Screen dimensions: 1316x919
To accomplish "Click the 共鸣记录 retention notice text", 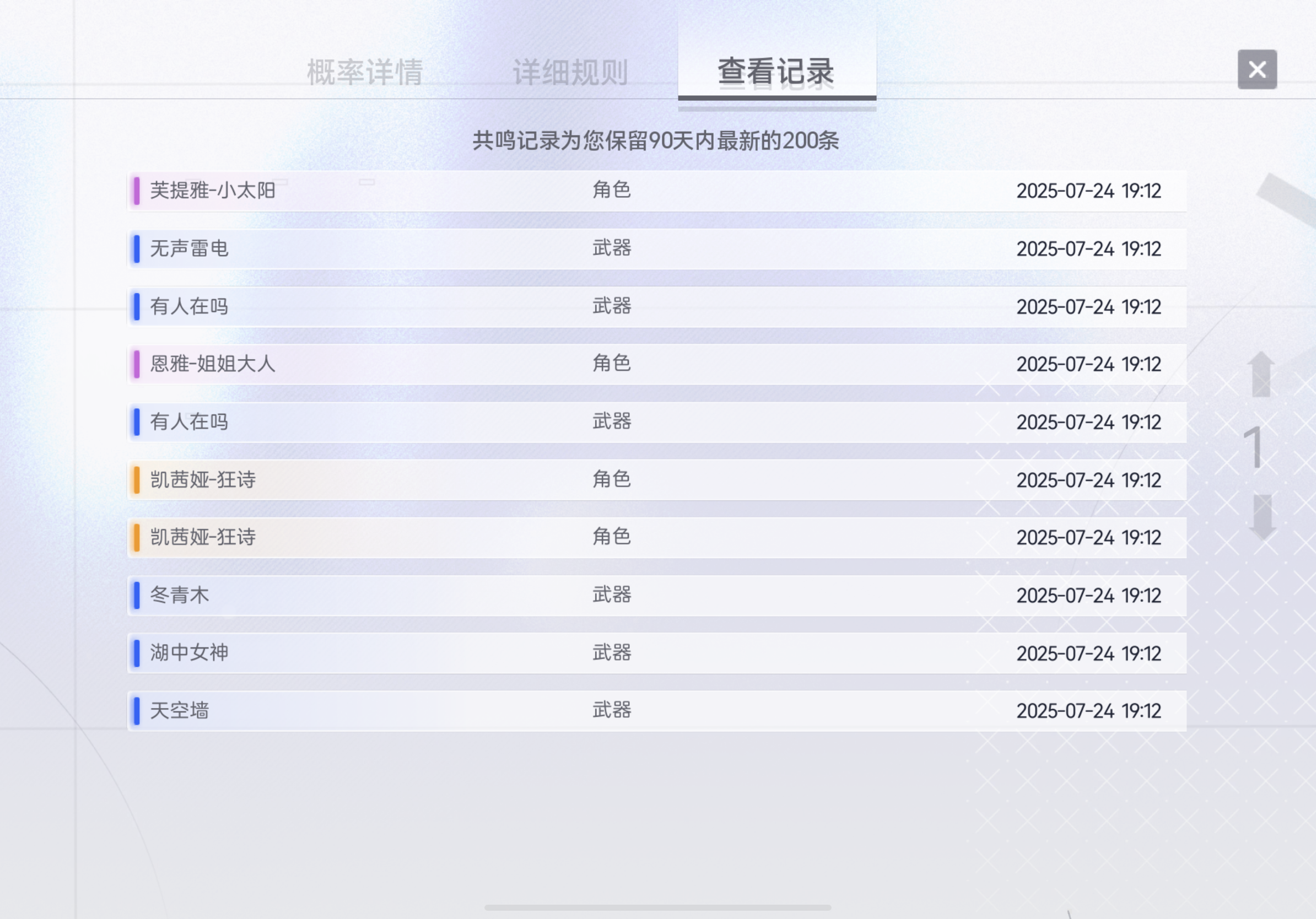I will click(x=656, y=140).
